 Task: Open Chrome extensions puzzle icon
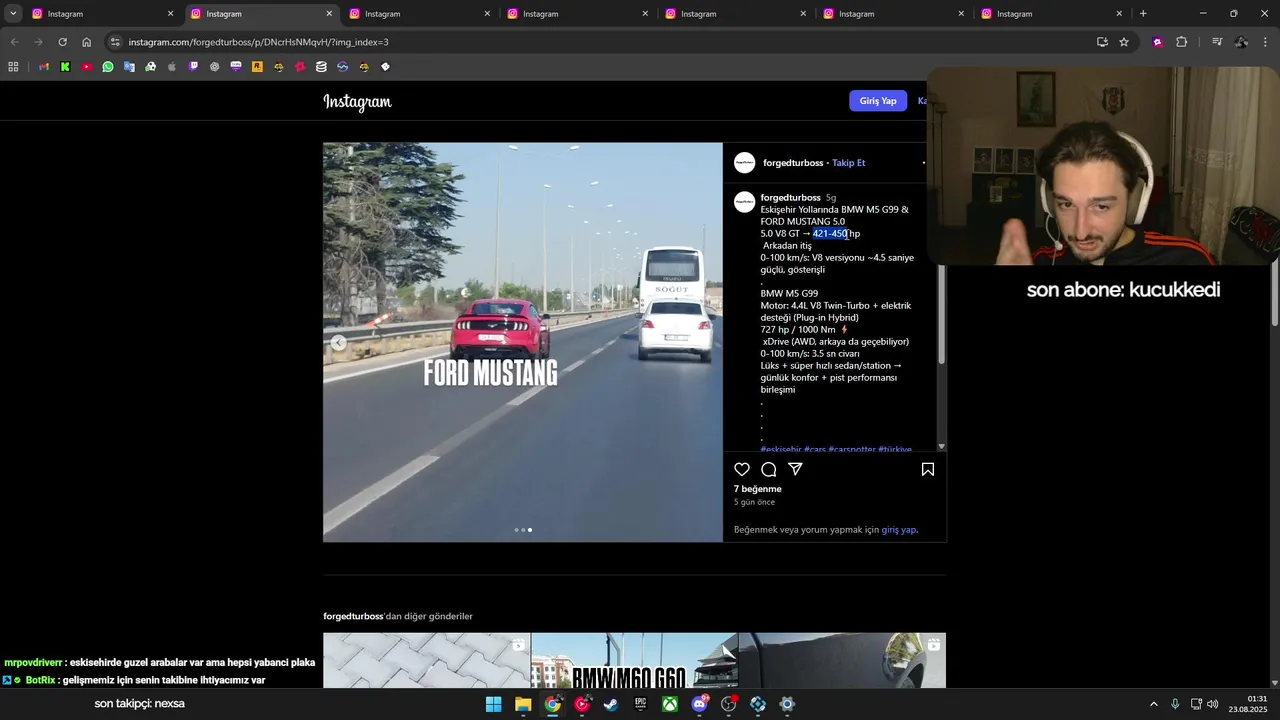point(1182,42)
